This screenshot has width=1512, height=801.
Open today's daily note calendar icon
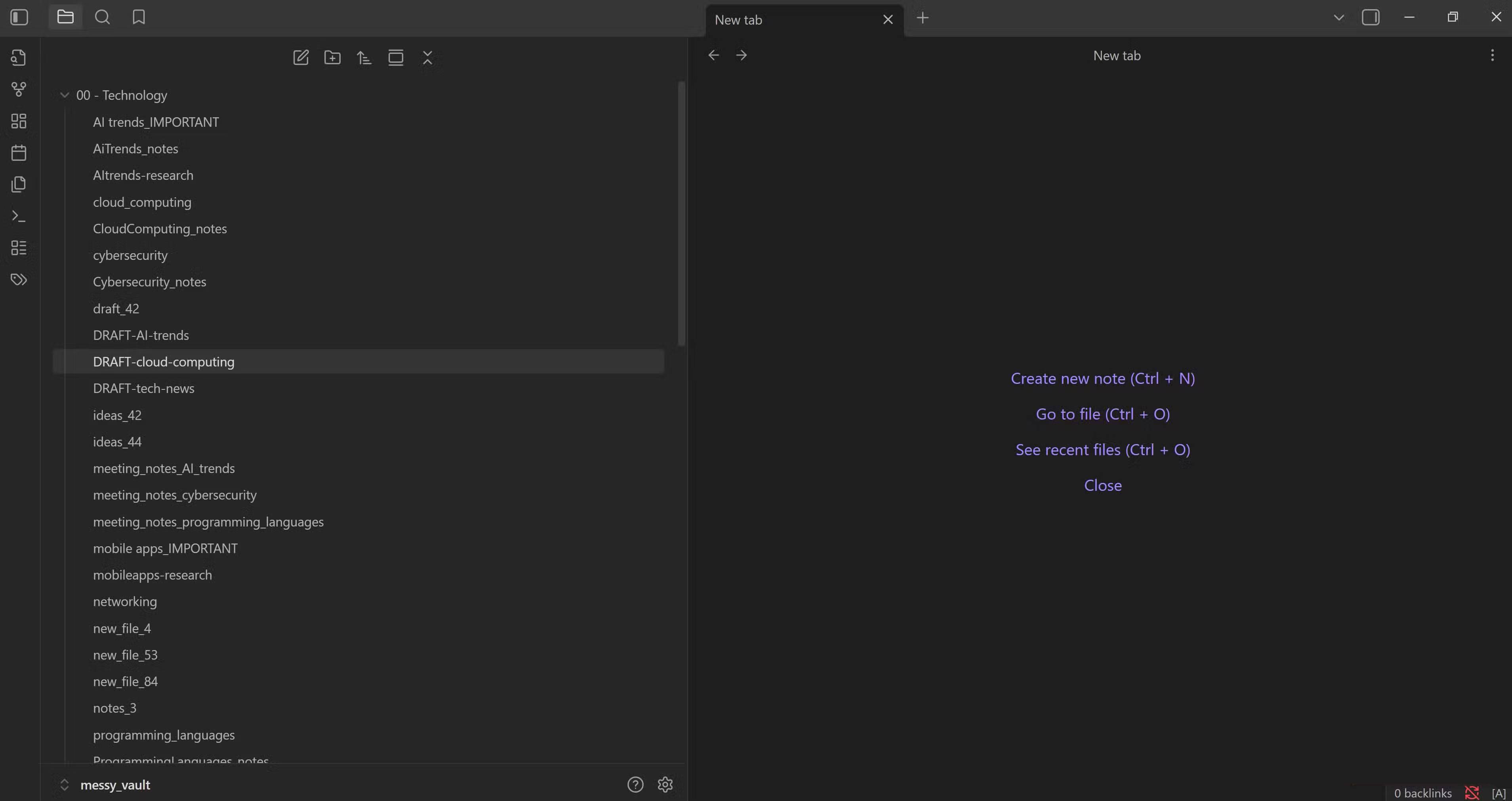tap(19, 153)
